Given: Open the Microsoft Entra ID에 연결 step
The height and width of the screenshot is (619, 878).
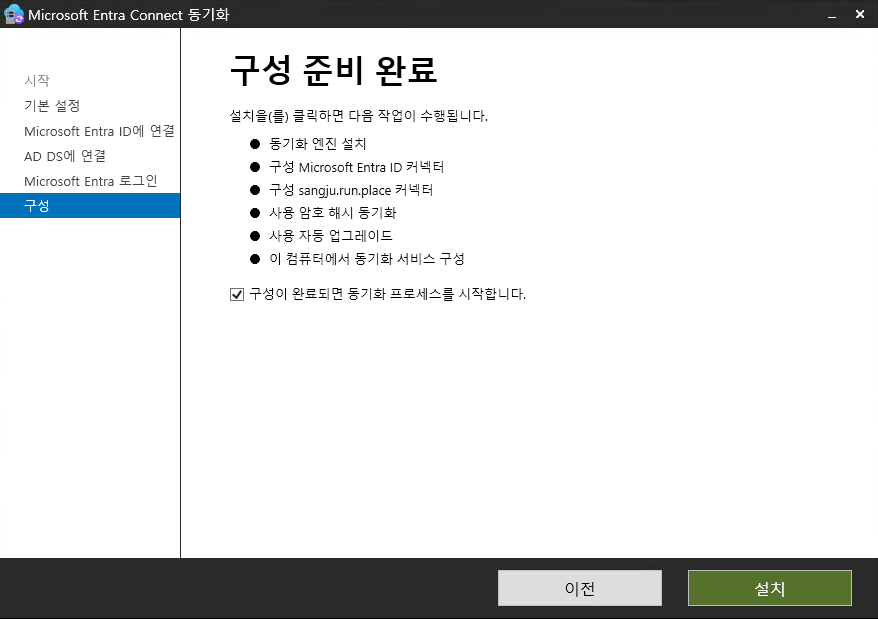Looking at the screenshot, I should coord(99,131).
